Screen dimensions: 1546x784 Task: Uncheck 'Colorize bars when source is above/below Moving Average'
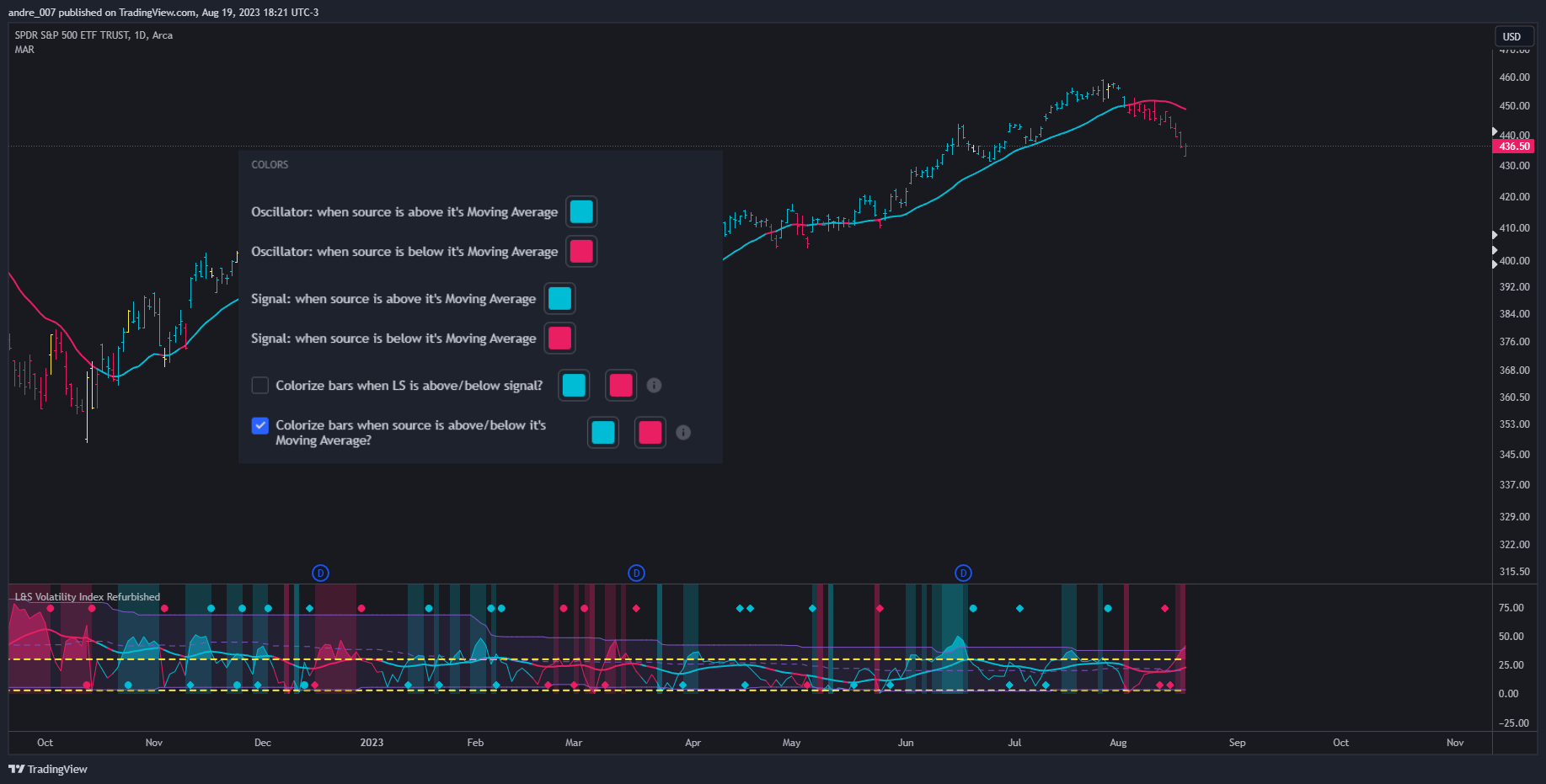tap(260, 425)
